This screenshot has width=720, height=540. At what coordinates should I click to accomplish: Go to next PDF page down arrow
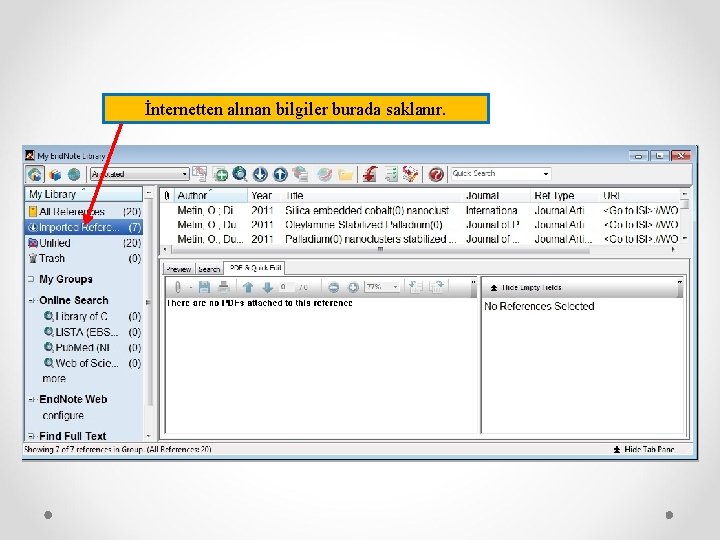click(x=267, y=287)
